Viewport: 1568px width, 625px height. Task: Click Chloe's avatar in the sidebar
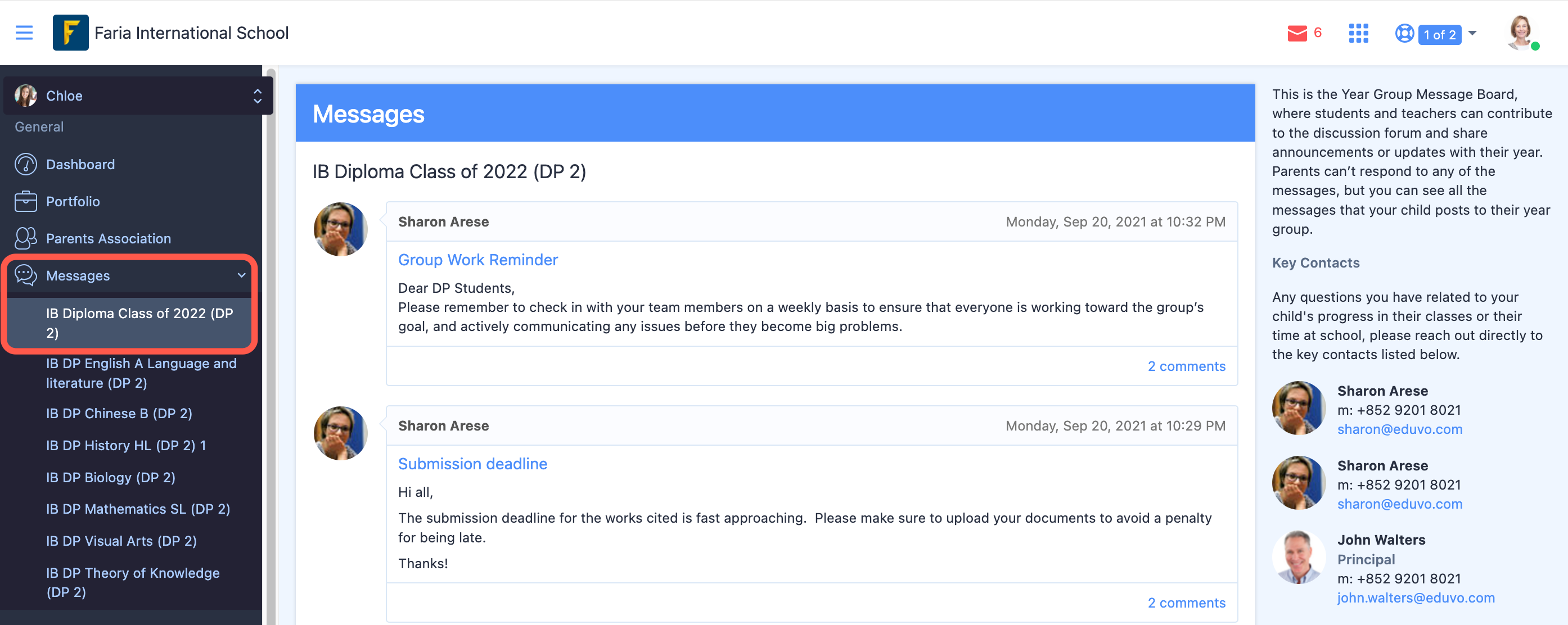click(25, 96)
